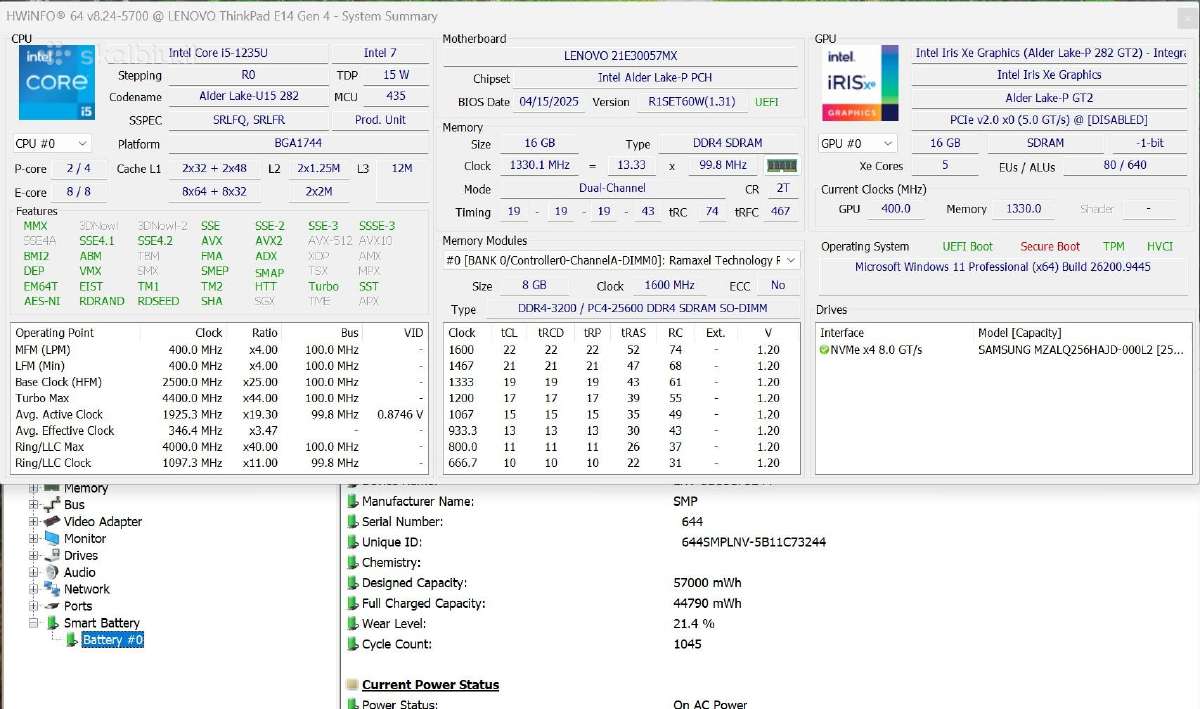Click the LENOVO 21E30057MX motherboard field
The height and width of the screenshot is (709, 1200).
click(620, 56)
